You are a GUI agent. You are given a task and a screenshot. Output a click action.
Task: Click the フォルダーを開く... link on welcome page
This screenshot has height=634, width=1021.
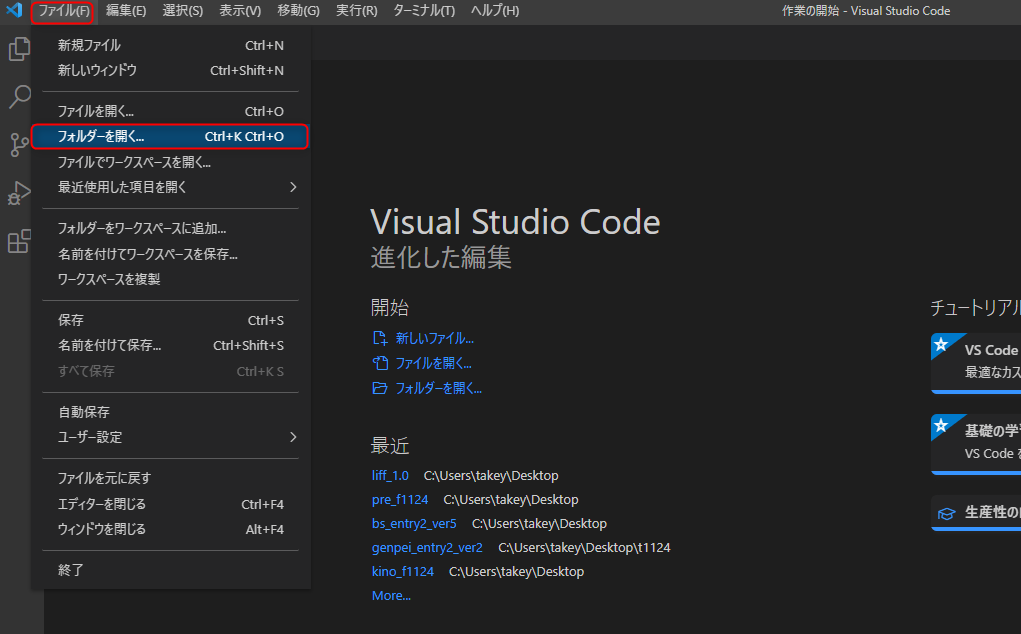438,389
